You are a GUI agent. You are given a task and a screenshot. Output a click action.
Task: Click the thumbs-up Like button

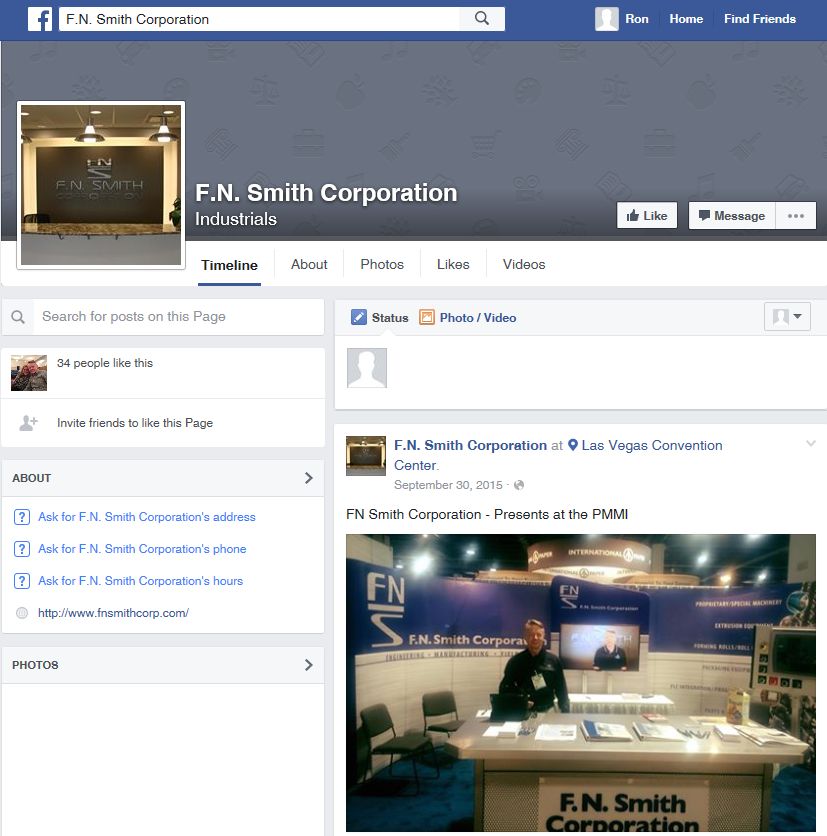point(647,215)
